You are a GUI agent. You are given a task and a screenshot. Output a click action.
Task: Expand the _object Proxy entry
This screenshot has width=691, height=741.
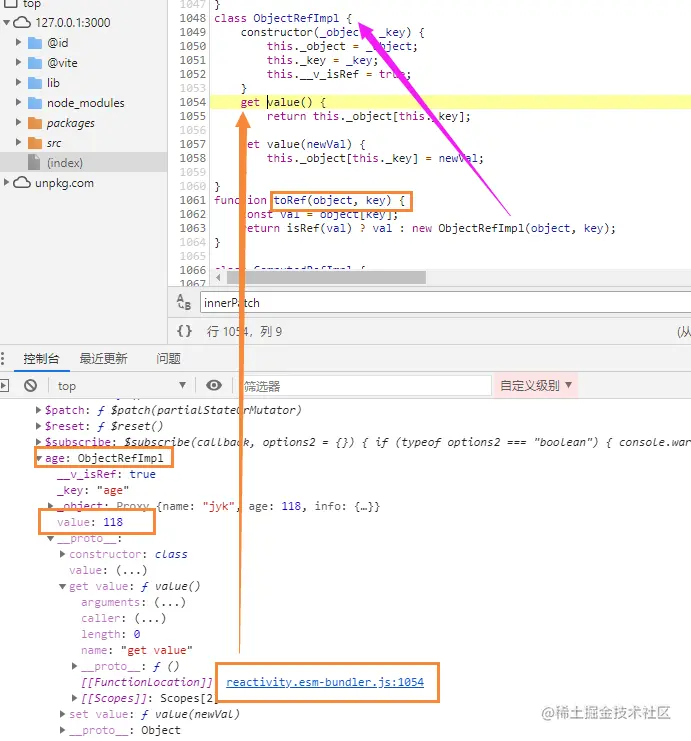pyautogui.click(x=51, y=506)
